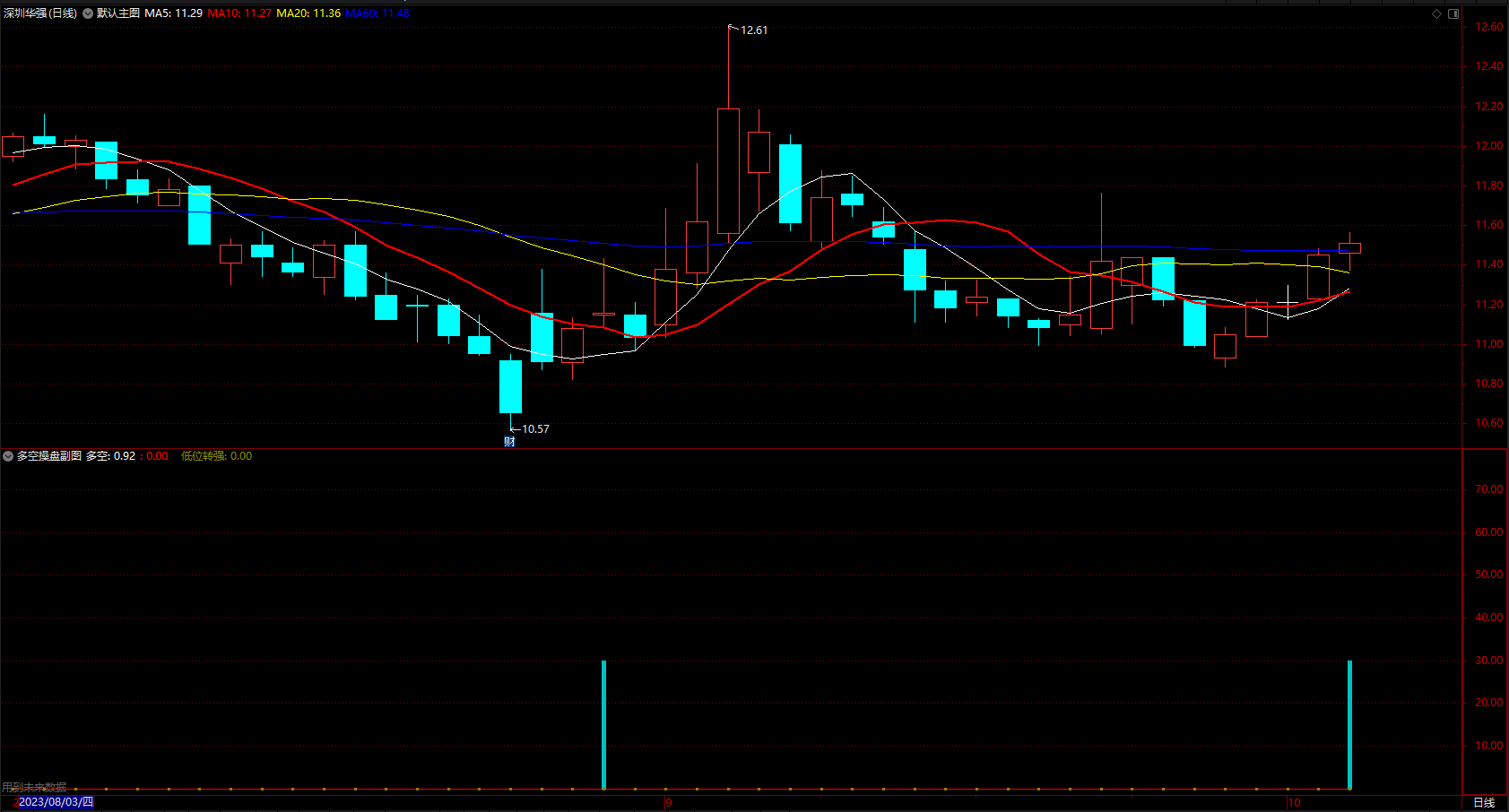The width and height of the screenshot is (1509, 812).
Task: Click the 30.00 sub-chart axis label
Action: click(x=1489, y=661)
